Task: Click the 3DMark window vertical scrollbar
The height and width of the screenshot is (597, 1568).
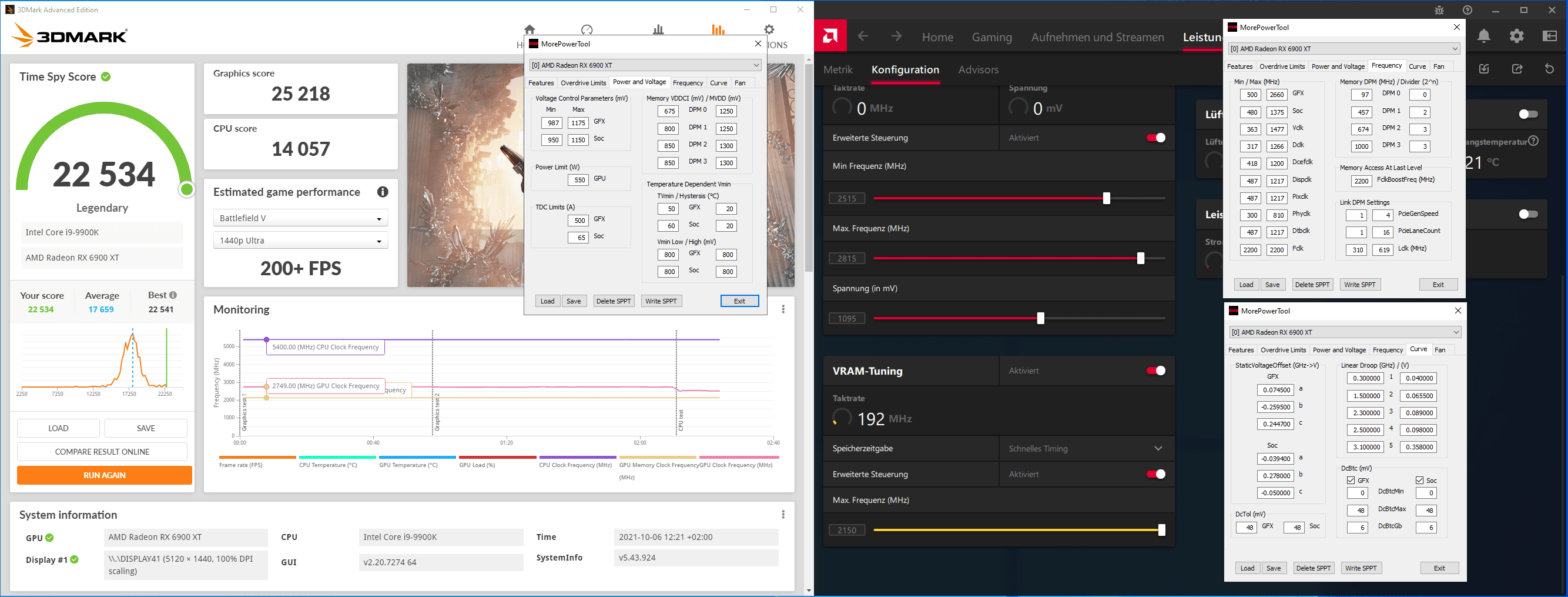Action: pyautogui.click(x=808, y=168)
